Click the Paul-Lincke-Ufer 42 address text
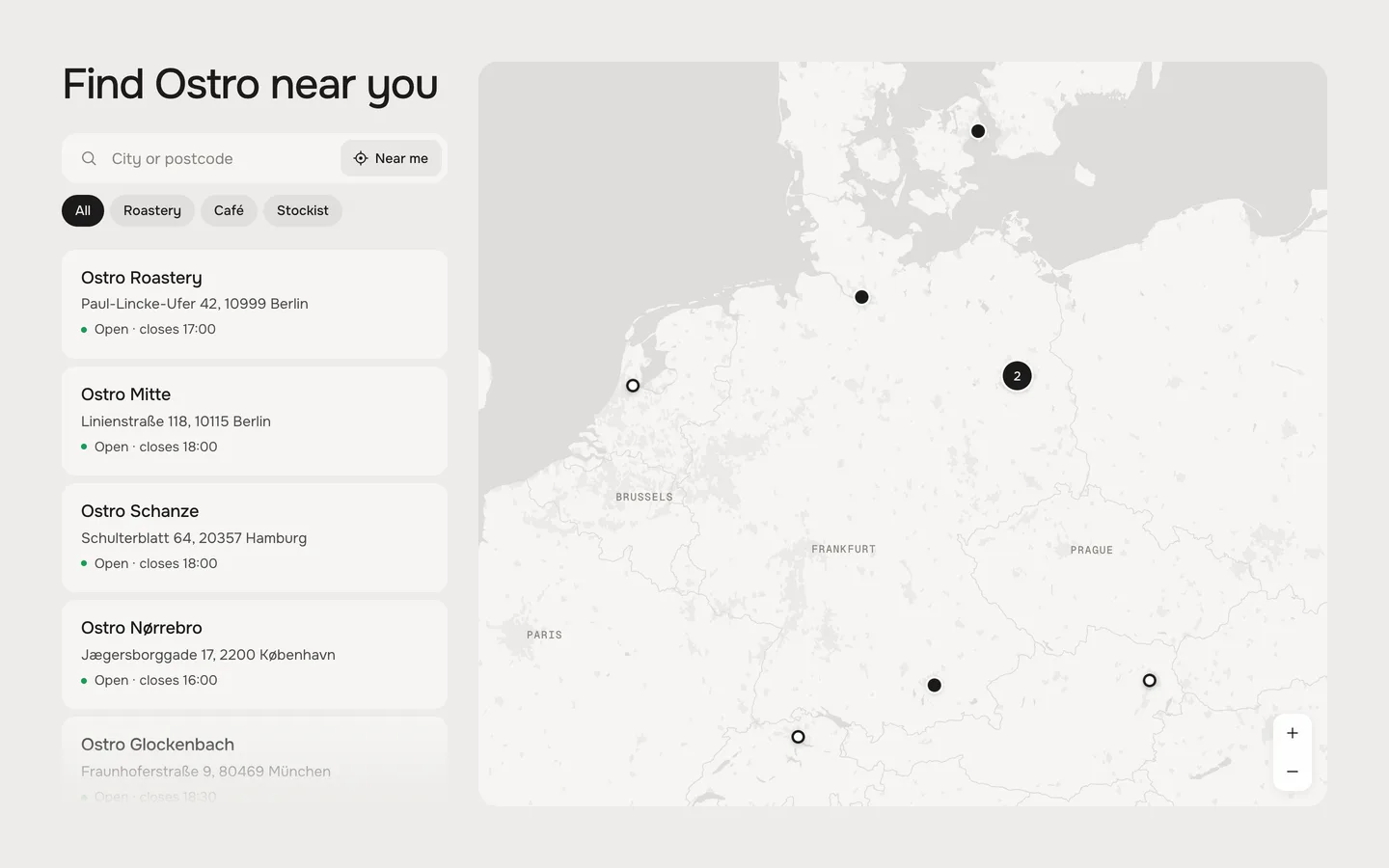1389x868 pixels. (195, 304)
